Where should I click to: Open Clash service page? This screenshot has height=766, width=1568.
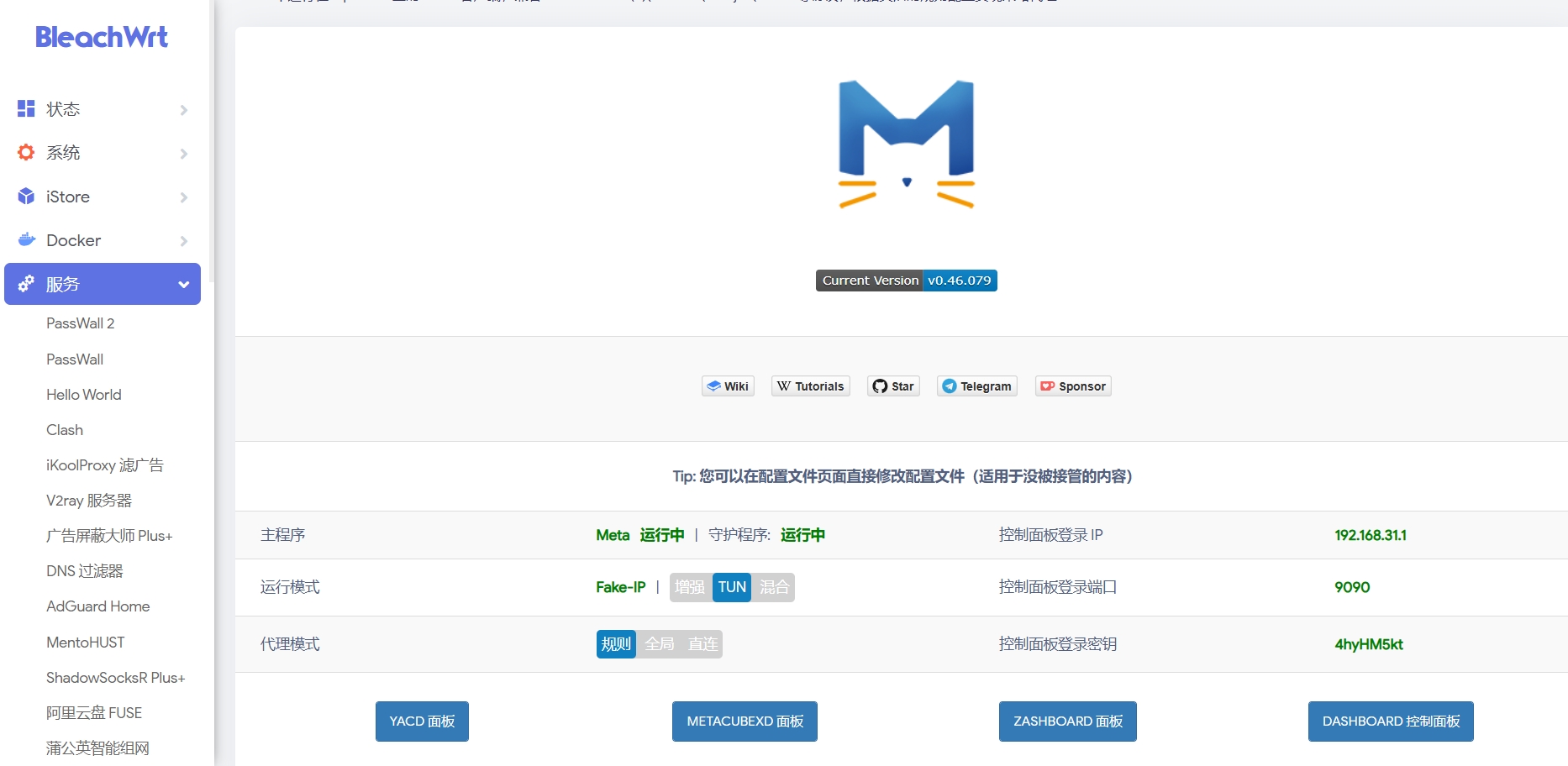[x=65, y=429]
